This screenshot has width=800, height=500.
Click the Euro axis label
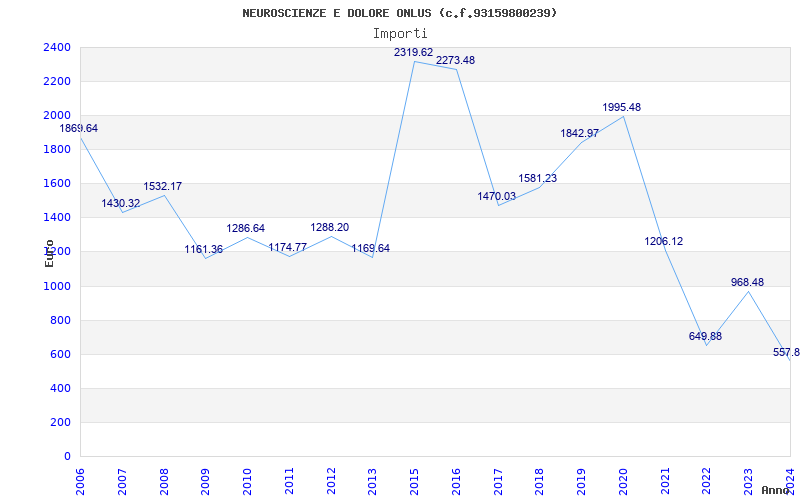pos(49,253)
